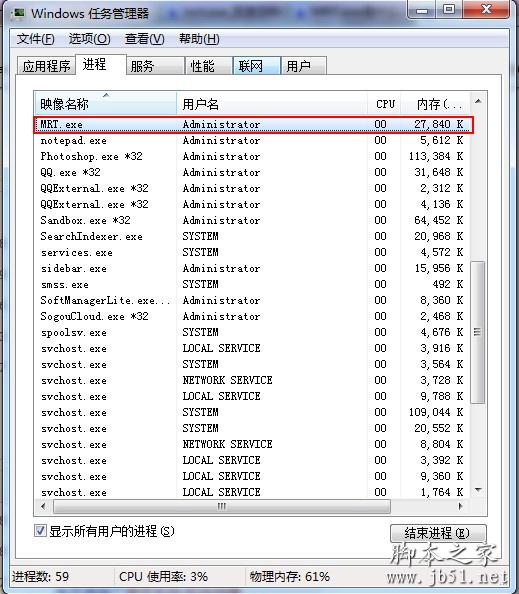Screen dimensions: 519x594
Task: Select the QQ.exe *32 process
Action: coord(253,172)
